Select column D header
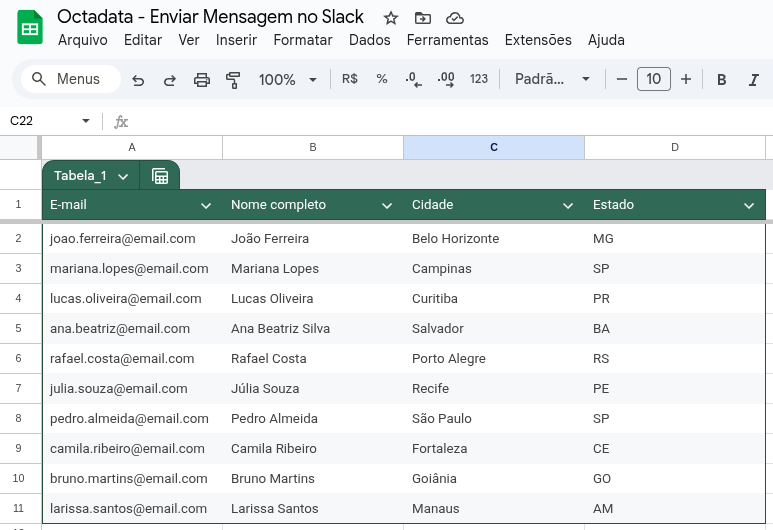The image size is (773, 530). point(674,147)
